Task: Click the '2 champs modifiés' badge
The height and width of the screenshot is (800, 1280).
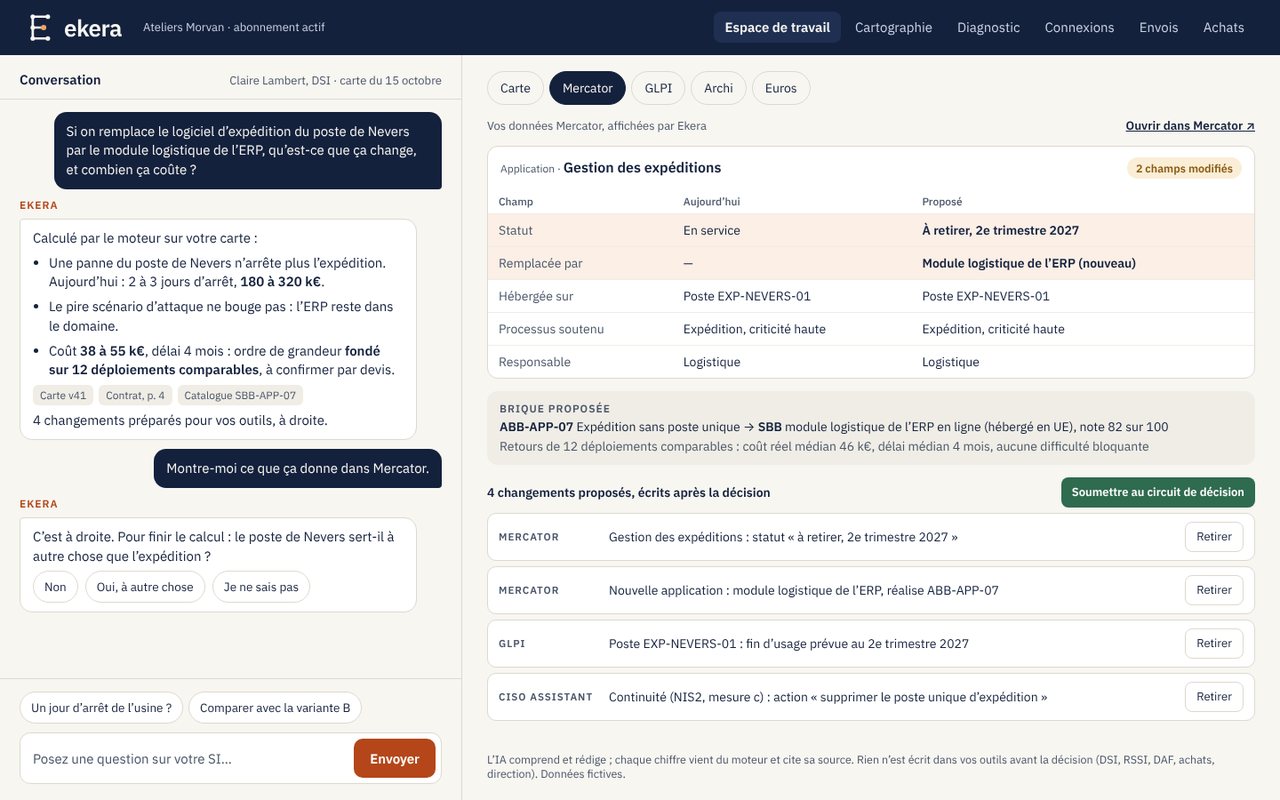Action: point(1184,169)
